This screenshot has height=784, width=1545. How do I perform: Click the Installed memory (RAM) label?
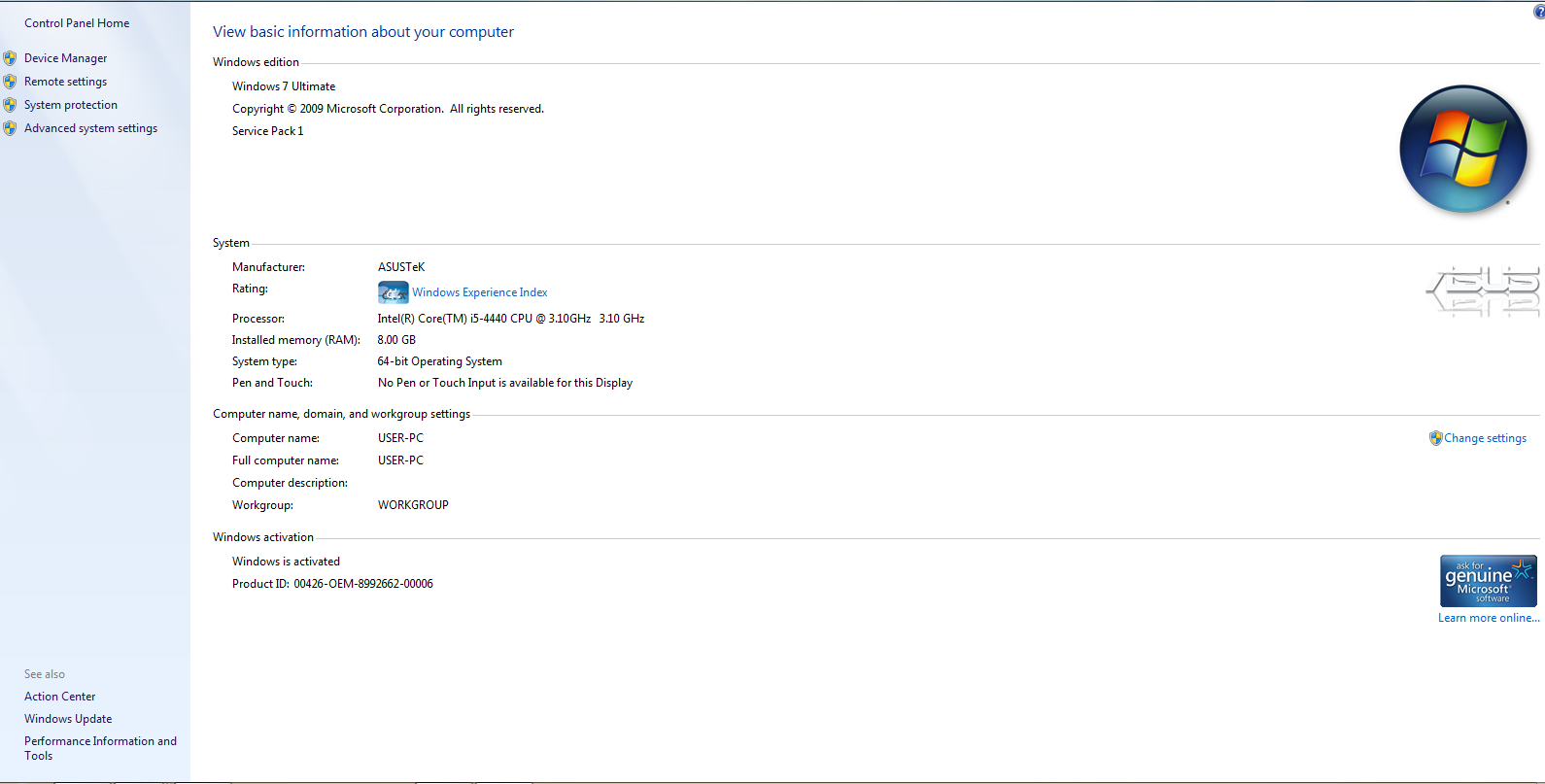click(x=295, y=340)
